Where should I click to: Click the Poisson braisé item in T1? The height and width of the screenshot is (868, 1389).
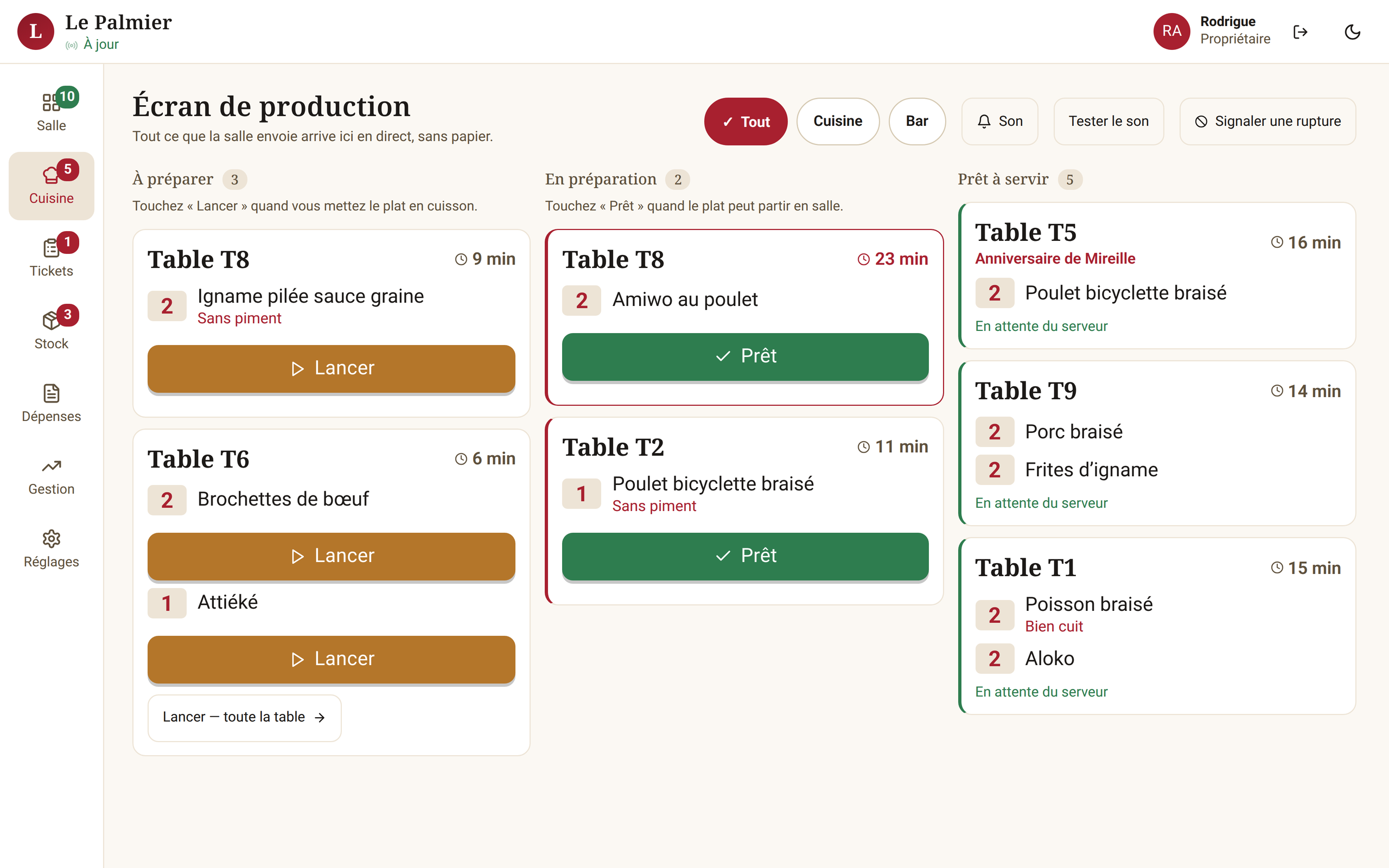click(1088, 604)
